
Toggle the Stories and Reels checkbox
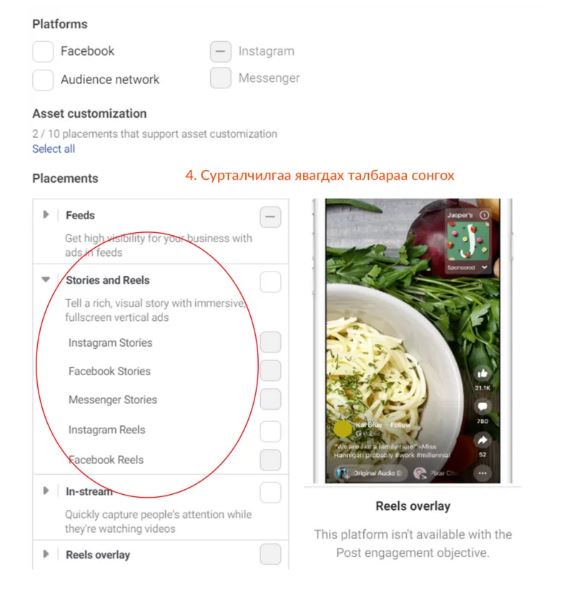[x=270, y=282]
